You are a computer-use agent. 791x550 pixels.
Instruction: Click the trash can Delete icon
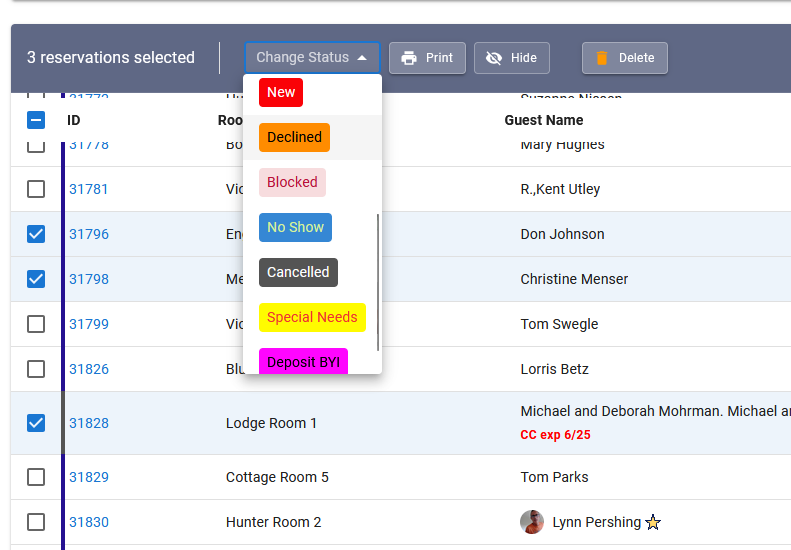601,58
